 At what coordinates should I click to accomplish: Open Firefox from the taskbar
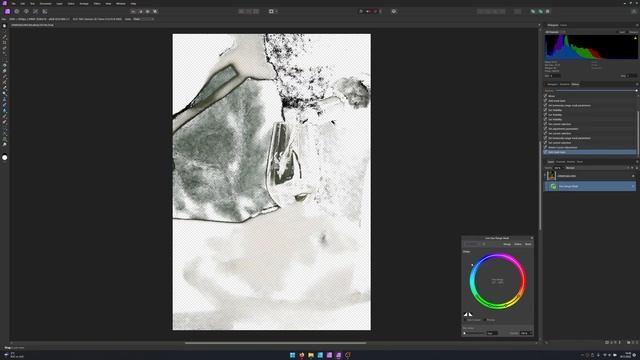point(302,355)
